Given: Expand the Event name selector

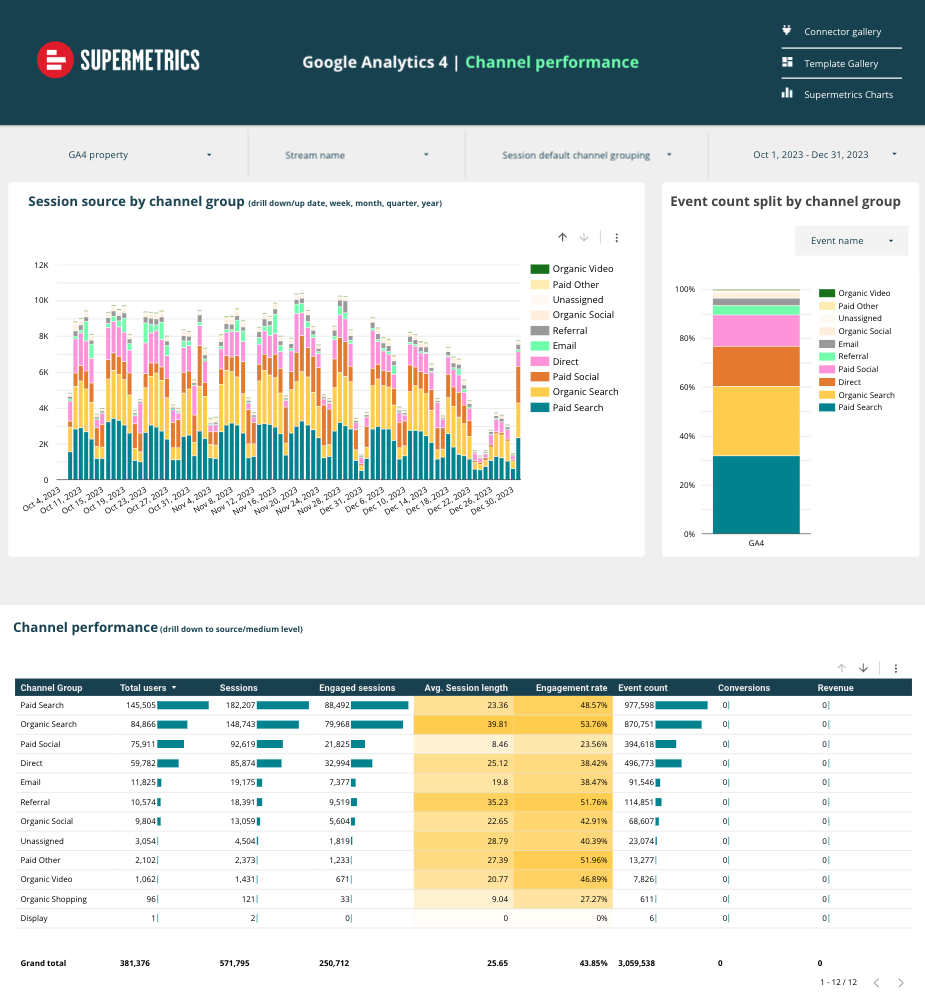Looking at the screenshot, I should (851, 240).
